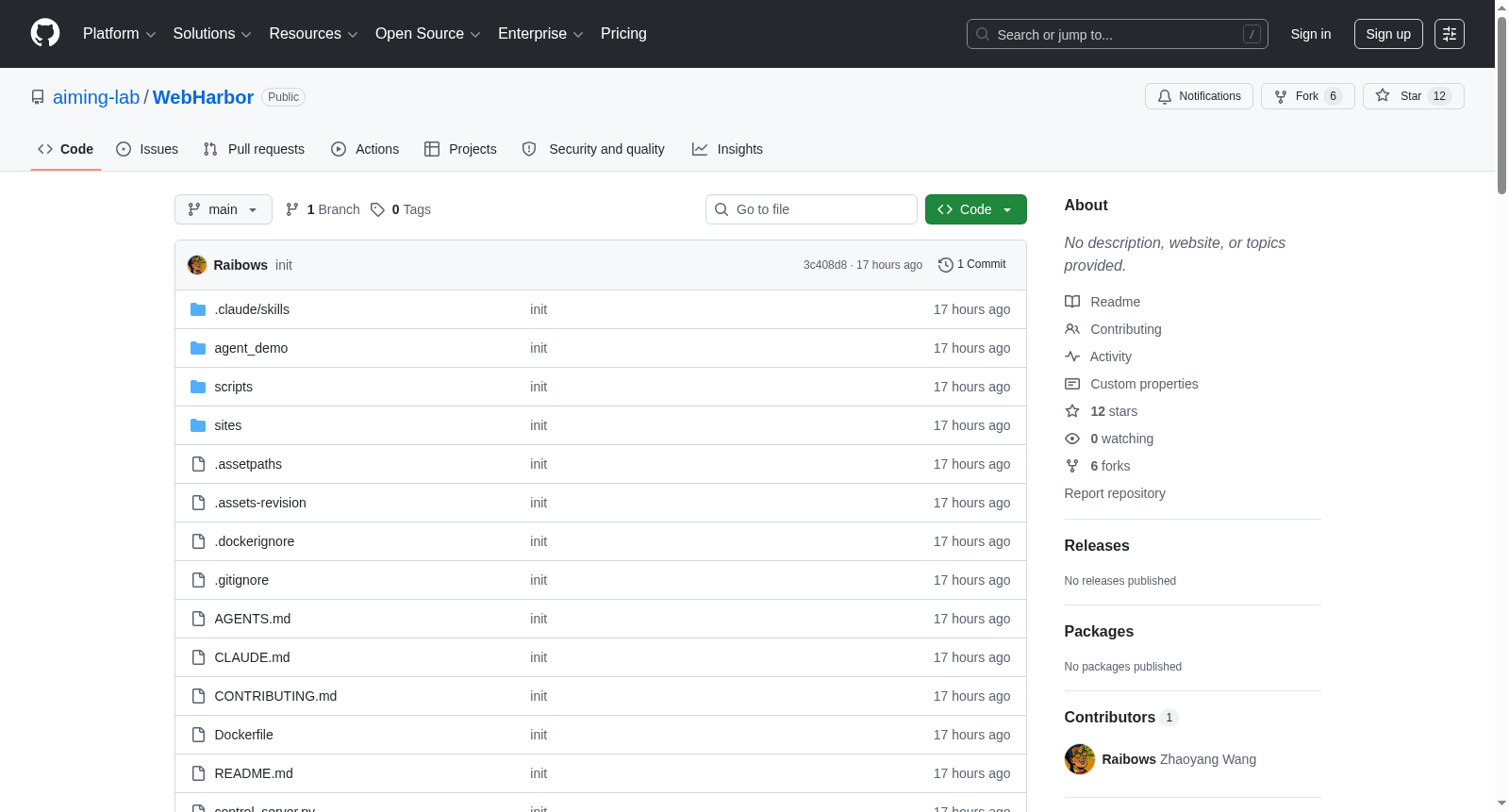Viewport: 1509px width, 812px height.
Task: Open the Raibows contributor avatar
Action: 1080,759
